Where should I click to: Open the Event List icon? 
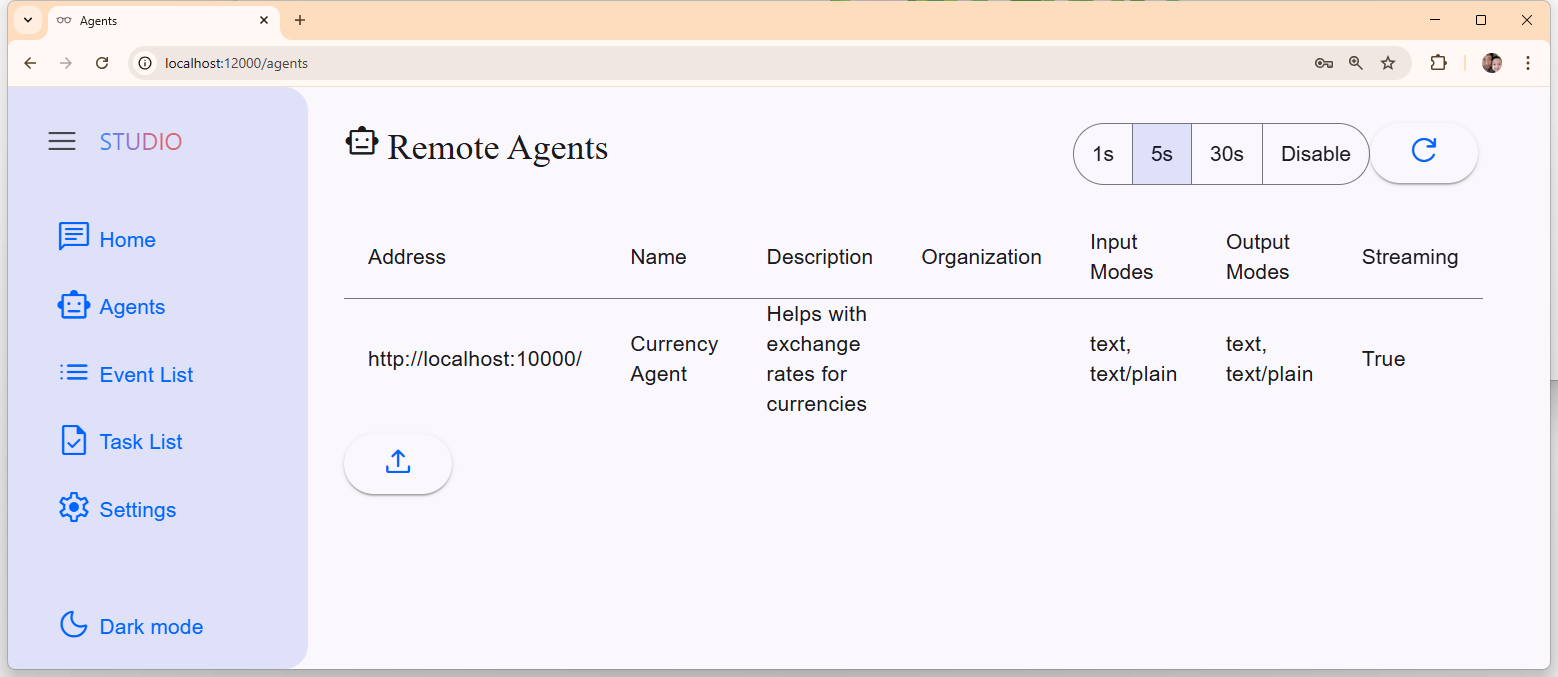[x=74, y=373]
